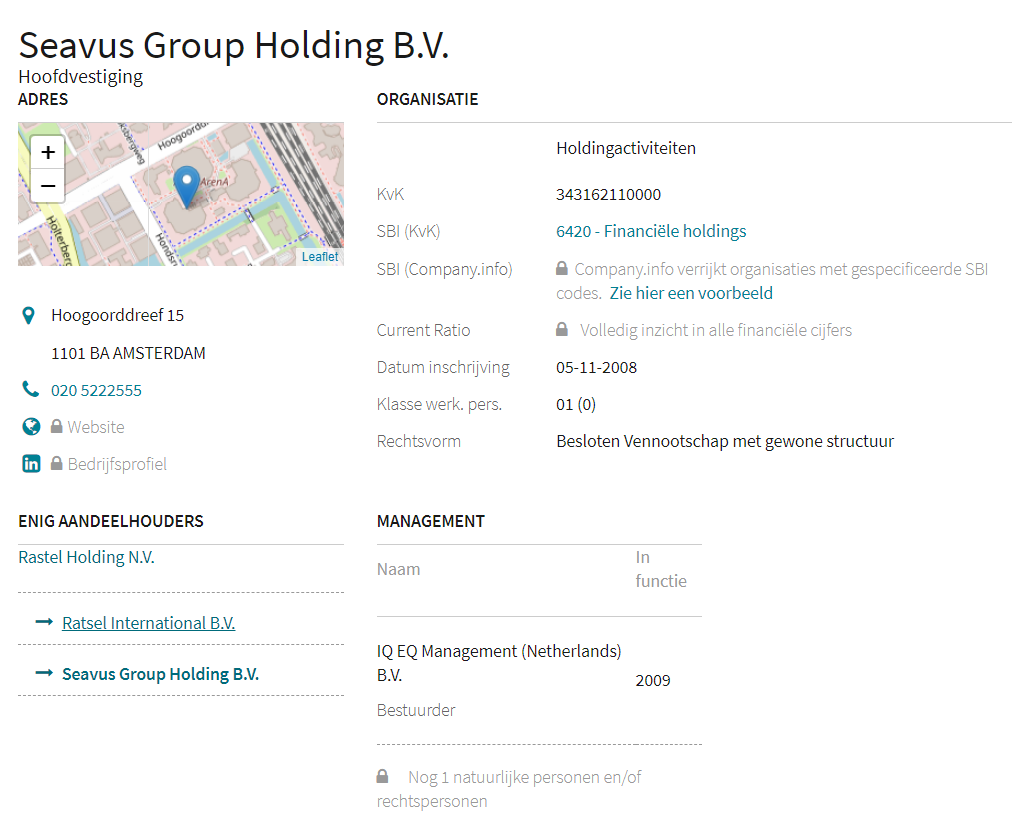Select the KvK number 343162110000
The image size is (1012, 822).
(x=609, y=194)
